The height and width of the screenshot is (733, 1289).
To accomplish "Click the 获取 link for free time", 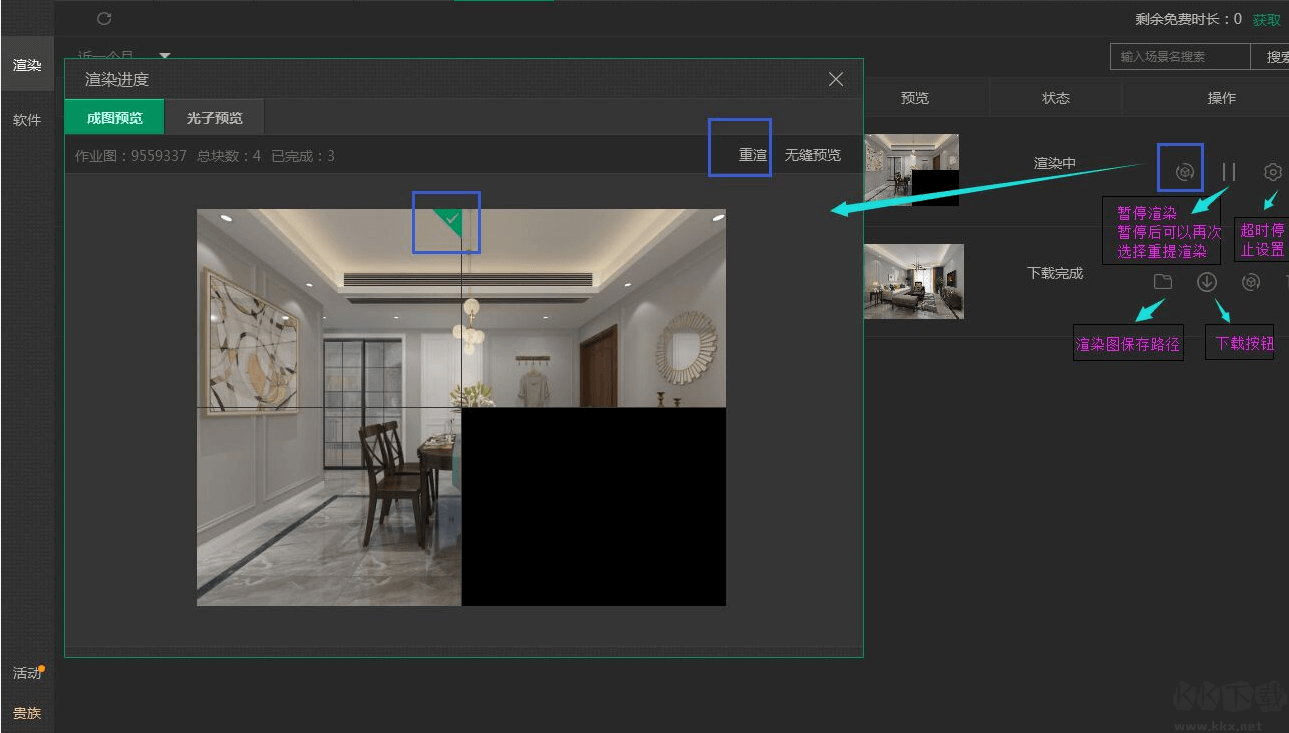I will 1266,20.
